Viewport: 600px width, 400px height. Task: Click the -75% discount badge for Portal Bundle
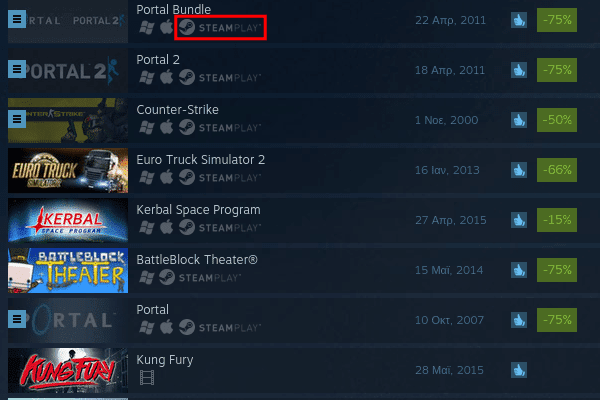coord(557,20)
